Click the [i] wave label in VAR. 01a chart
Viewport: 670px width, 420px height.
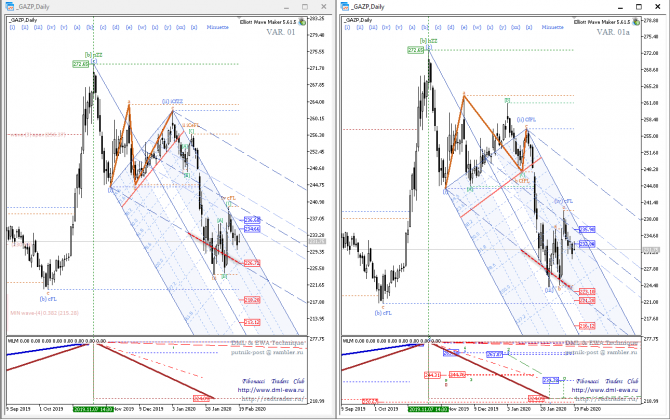click(x=347, y=27)
